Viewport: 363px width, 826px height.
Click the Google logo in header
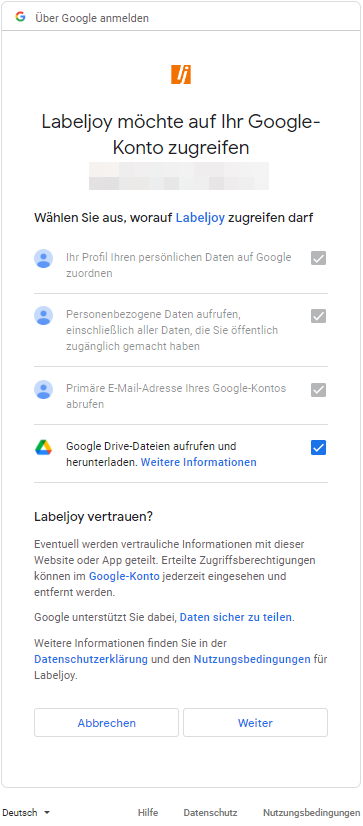tap(21, 17)
